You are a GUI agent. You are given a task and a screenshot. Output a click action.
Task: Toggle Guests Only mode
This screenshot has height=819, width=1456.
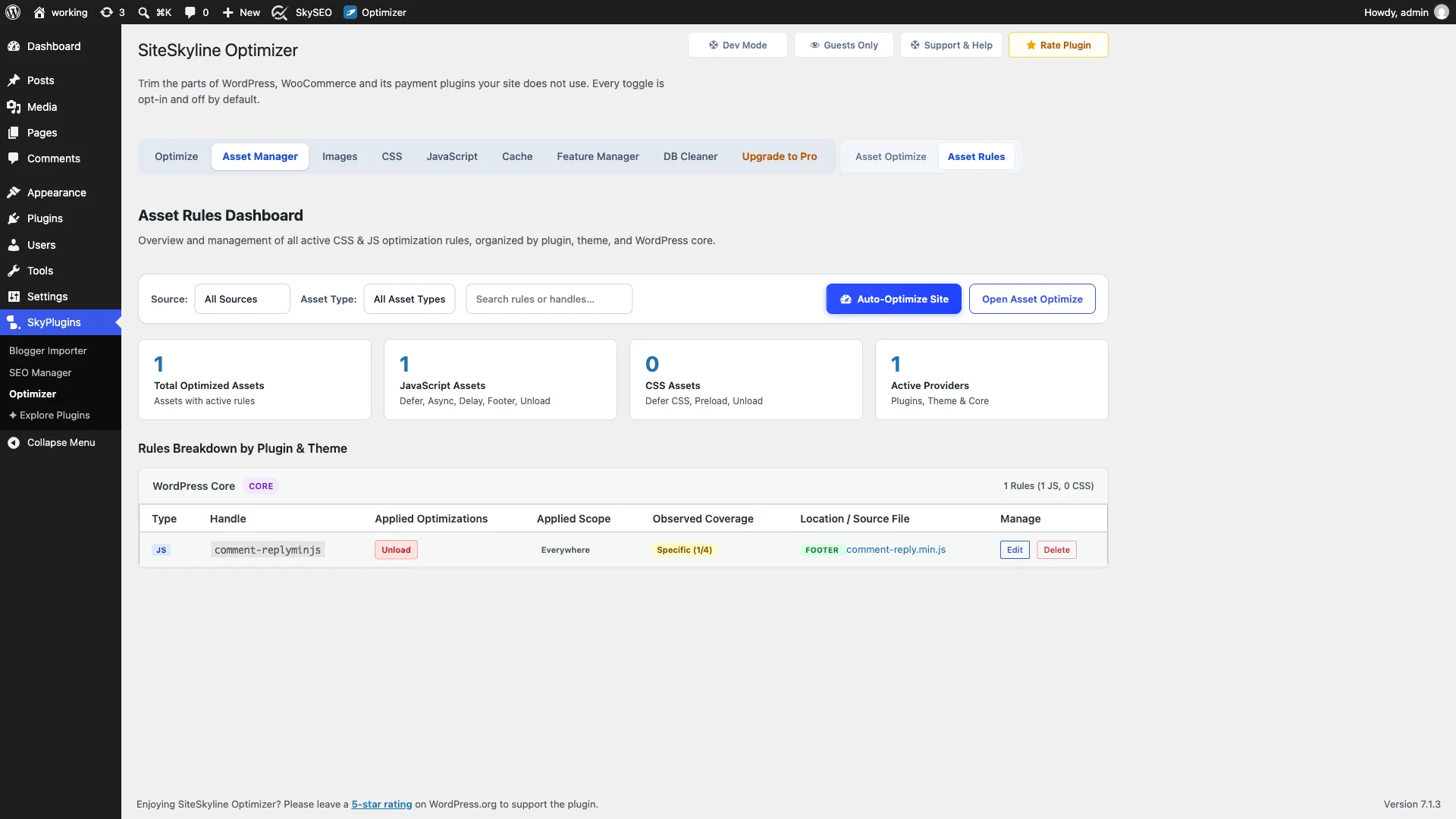843,45
